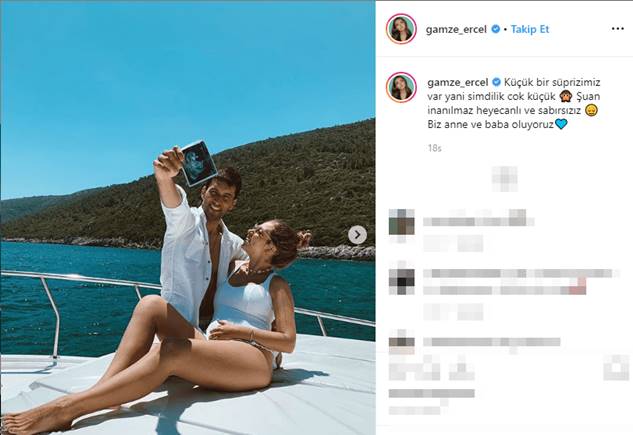Click verified badge in the caption line
Screen dimensions: 633x435
pos(496,82)
